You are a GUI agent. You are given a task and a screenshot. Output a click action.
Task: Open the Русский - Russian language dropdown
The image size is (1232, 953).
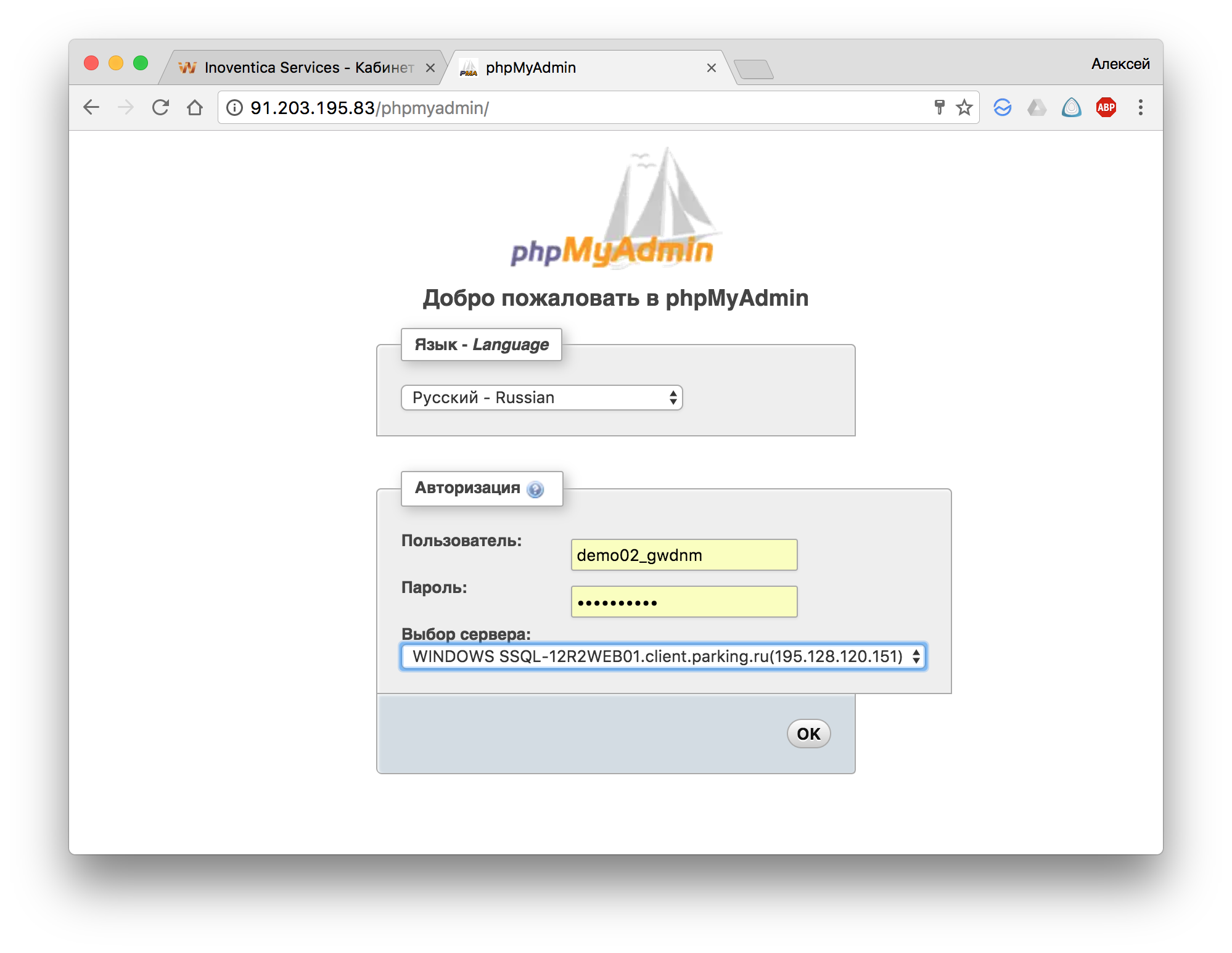pos(542,398)
